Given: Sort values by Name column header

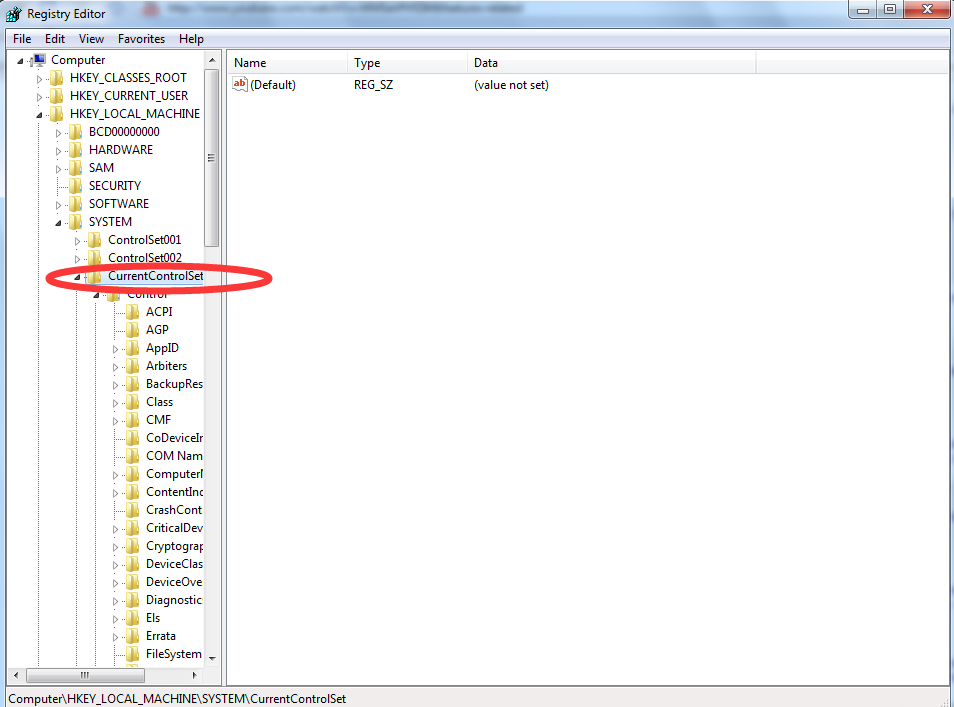Looking at the screenshot, I should [x=288, y=63].
